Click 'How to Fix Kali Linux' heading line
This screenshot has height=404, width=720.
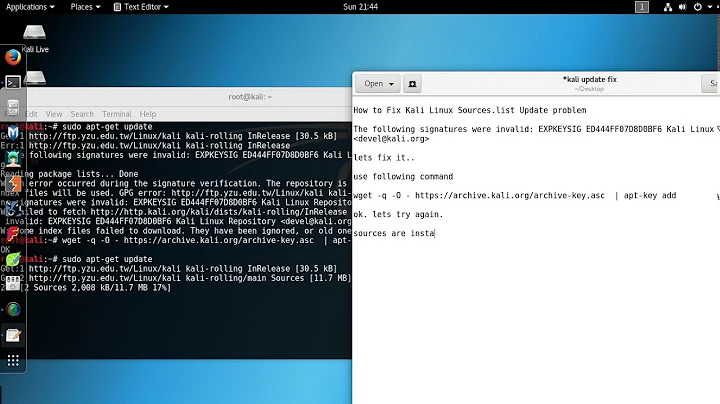470,110
